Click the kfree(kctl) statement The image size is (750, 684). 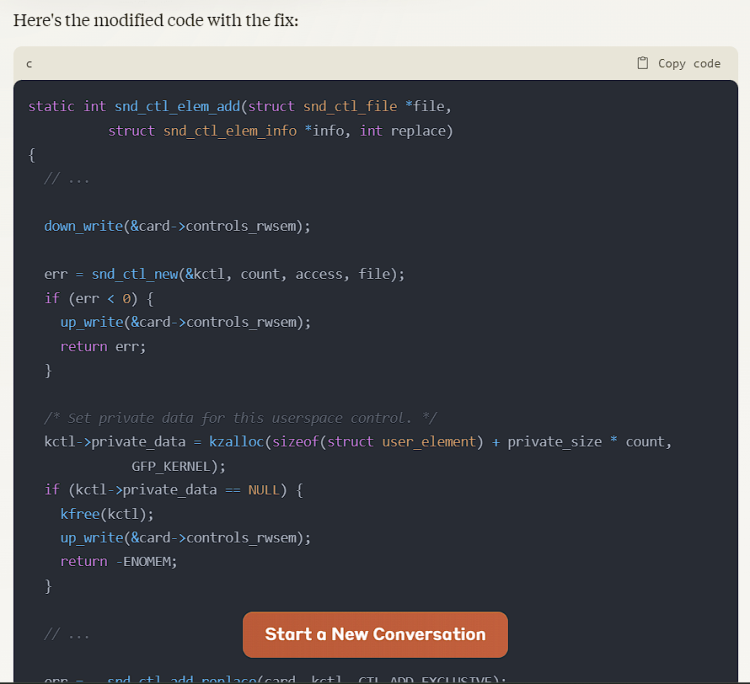[x=107, y=514]
